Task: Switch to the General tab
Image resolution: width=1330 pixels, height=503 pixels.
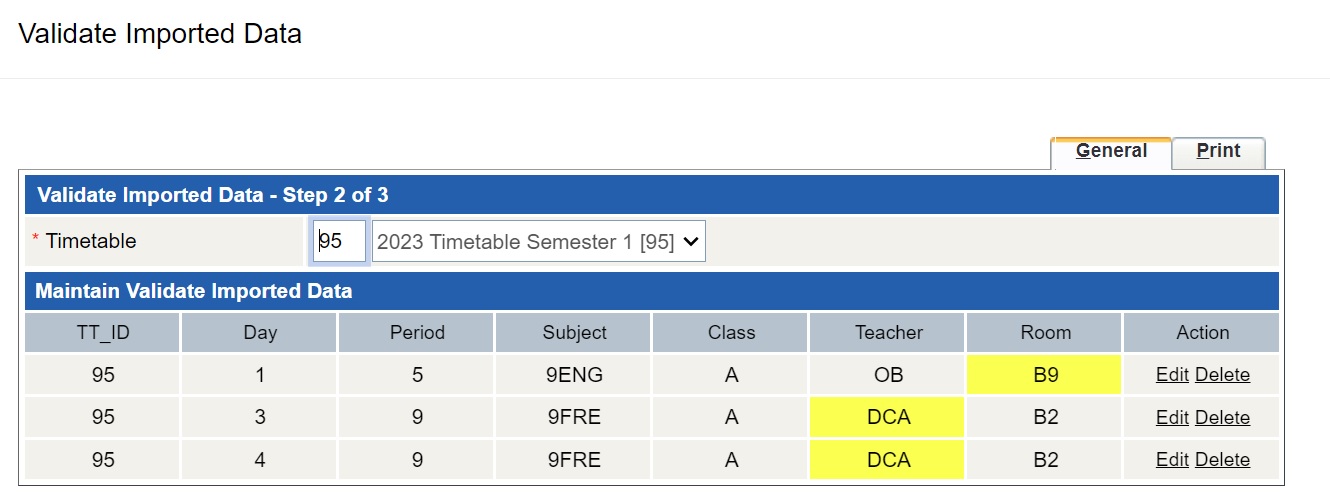Action: point(1111,152)
